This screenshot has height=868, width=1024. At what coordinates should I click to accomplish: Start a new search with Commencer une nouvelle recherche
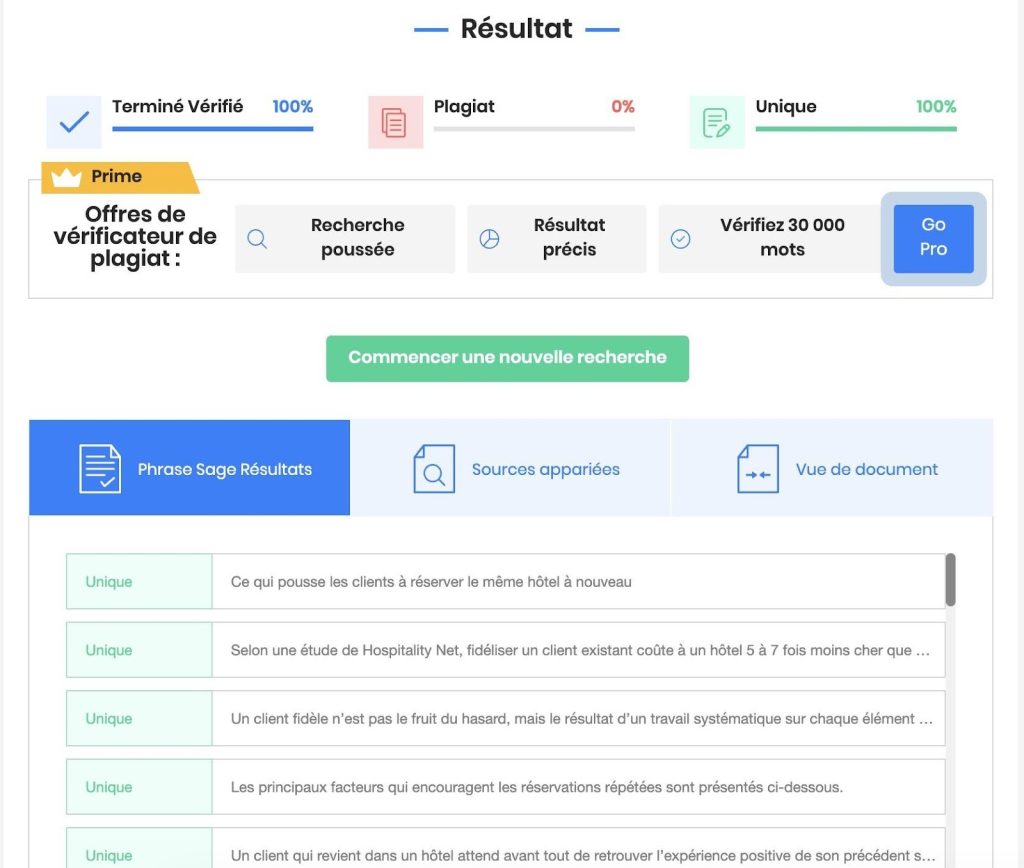click(x=507, y=359)
